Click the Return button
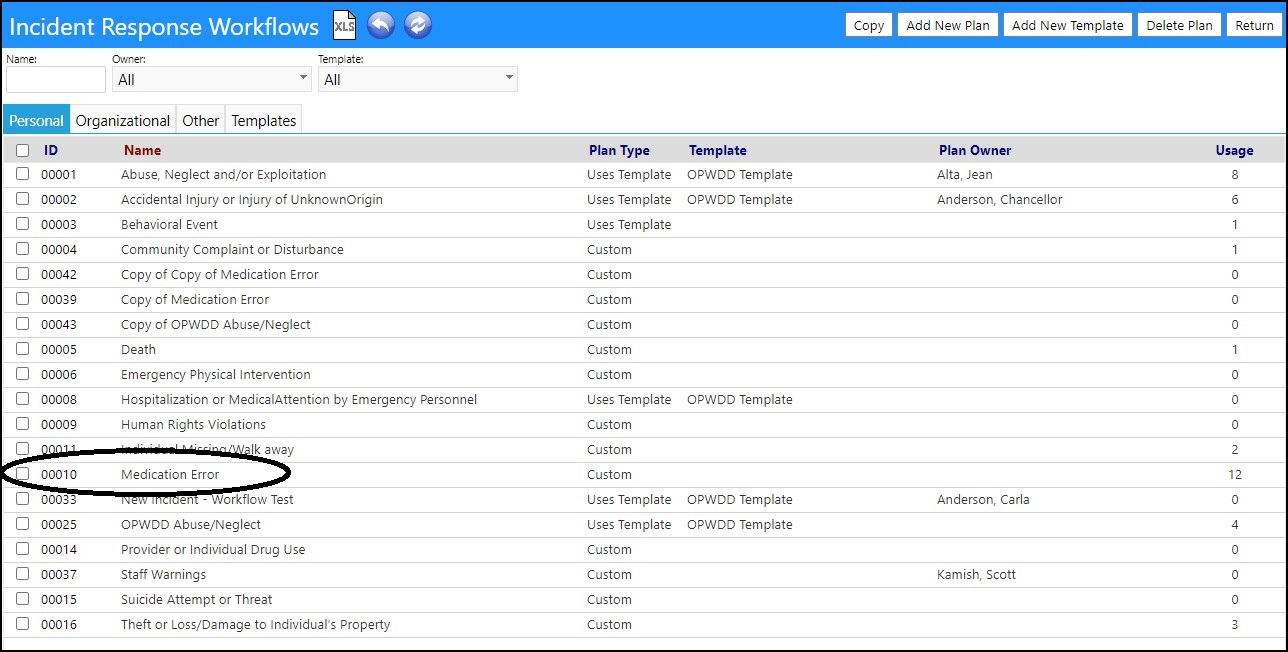 [x=1254, y=25]
